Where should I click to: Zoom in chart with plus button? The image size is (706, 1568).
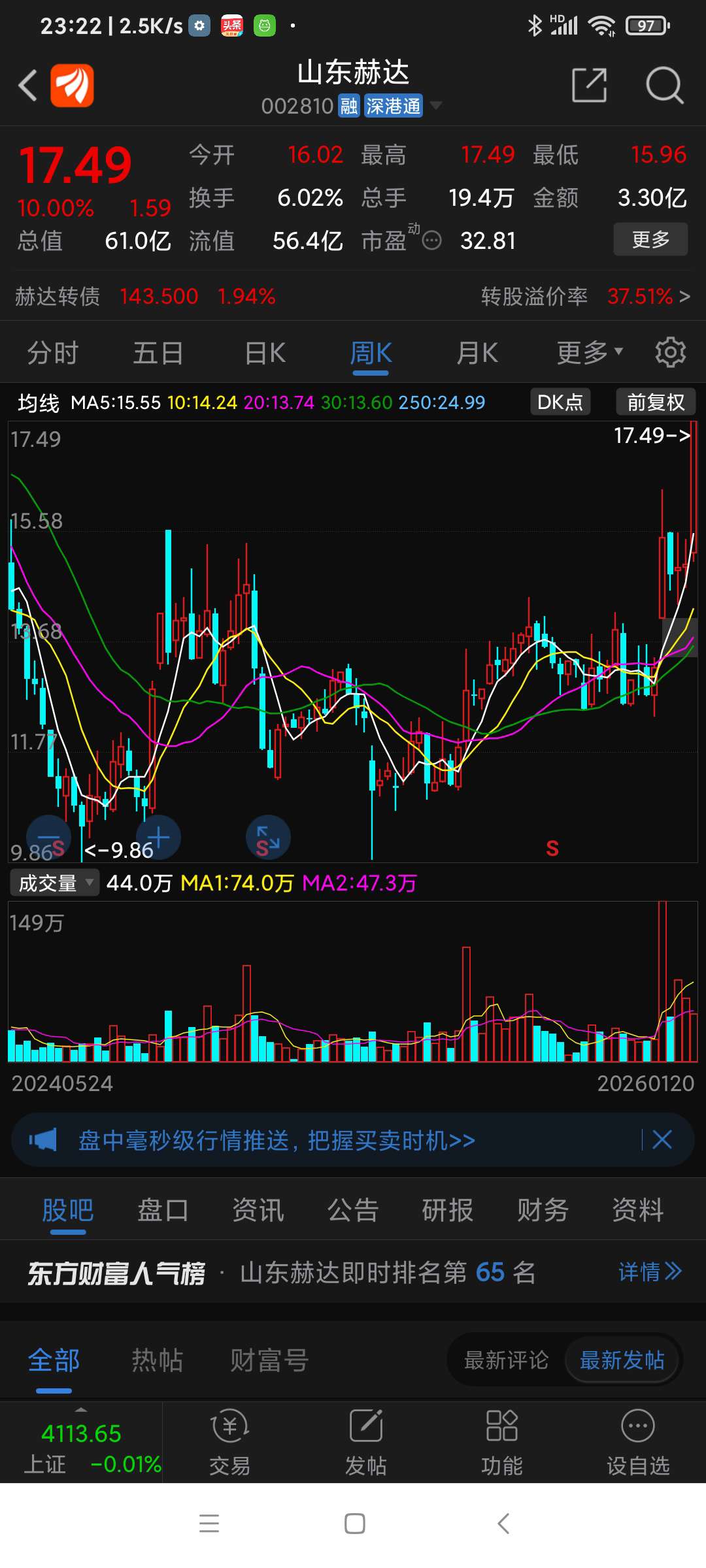click(158, 838)
